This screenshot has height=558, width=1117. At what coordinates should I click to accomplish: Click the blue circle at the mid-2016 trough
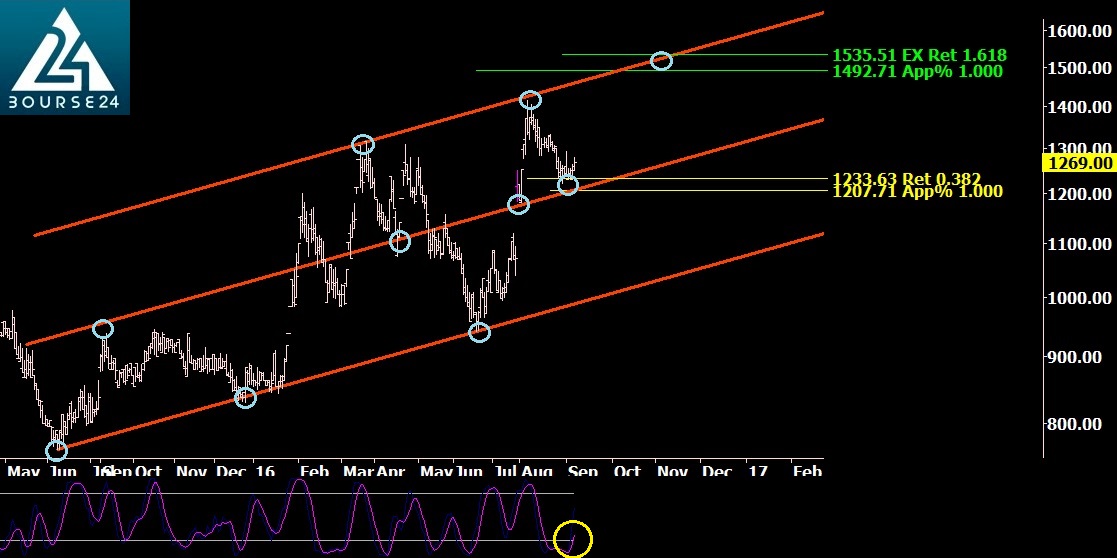pos(480,332)
